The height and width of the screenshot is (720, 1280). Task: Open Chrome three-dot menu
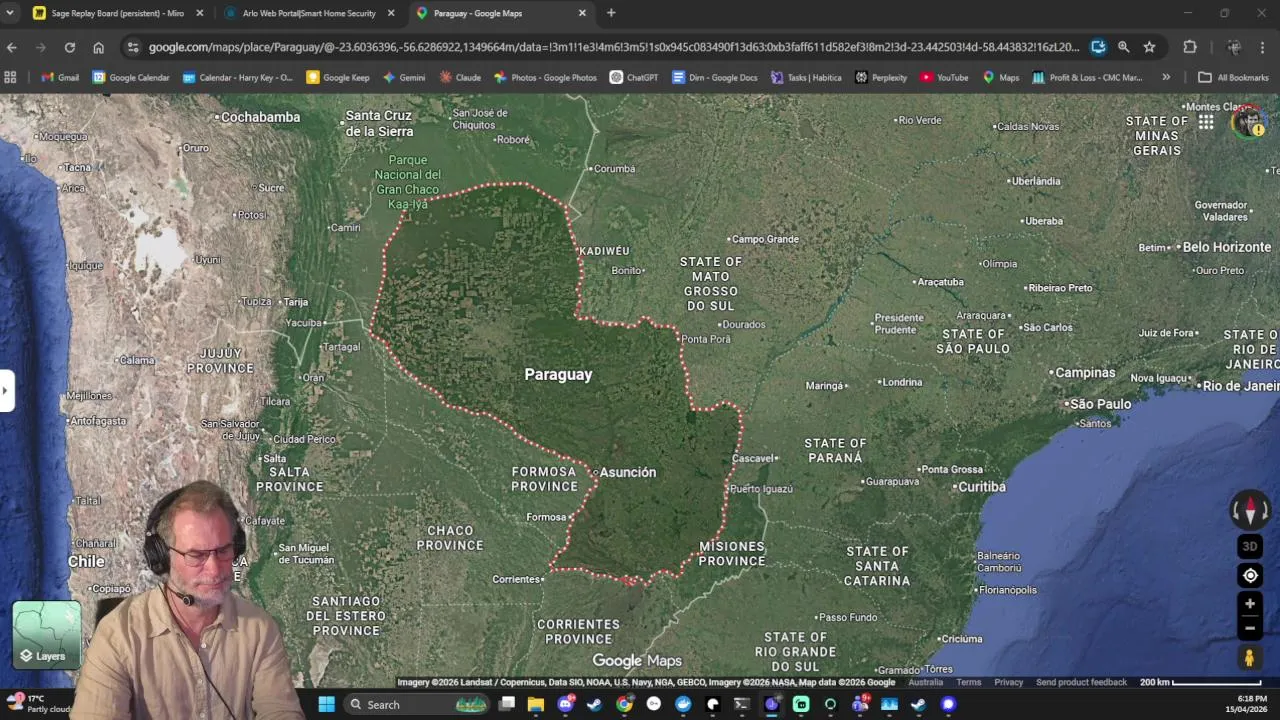(x=1262, y=47)
